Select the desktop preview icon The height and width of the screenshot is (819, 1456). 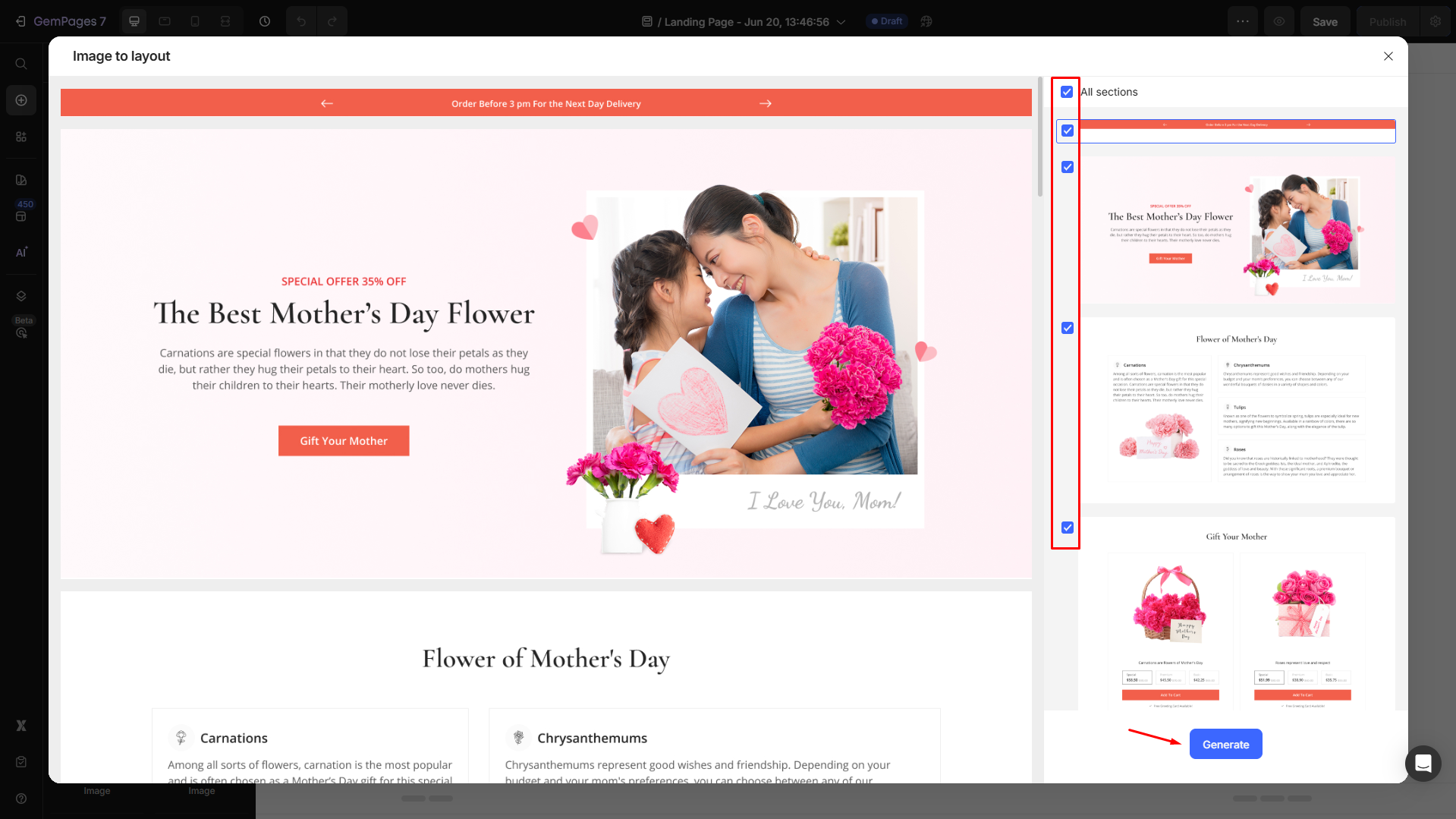pyautogui.click(x=134, y=20)
